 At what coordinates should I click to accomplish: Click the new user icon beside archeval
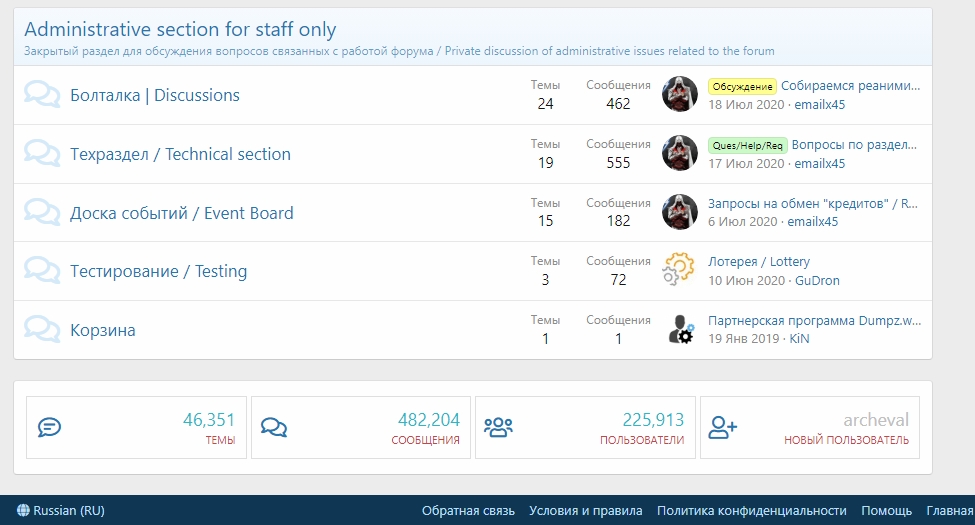coord(722,427)
